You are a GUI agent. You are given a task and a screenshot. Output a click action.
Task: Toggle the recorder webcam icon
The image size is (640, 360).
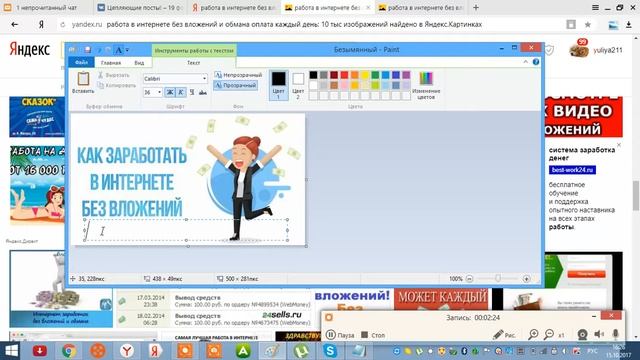pos(582,335)
